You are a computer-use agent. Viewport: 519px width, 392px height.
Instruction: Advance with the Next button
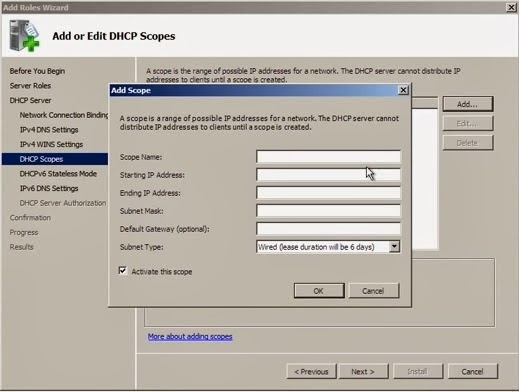click(x=364, y=371)
